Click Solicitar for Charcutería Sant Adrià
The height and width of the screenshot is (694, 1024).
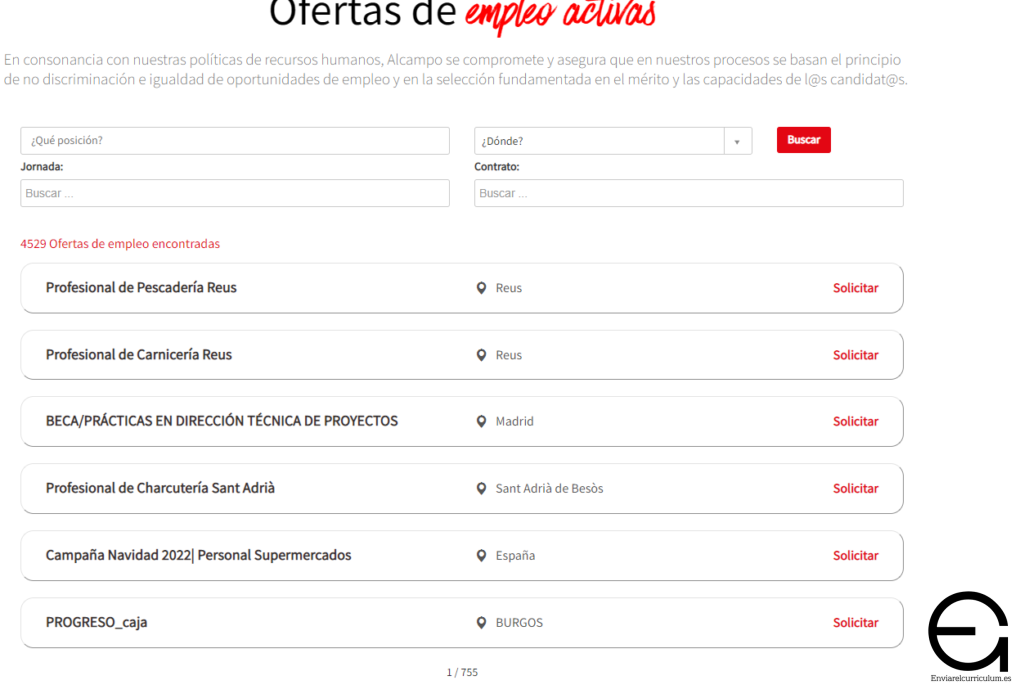855,489
